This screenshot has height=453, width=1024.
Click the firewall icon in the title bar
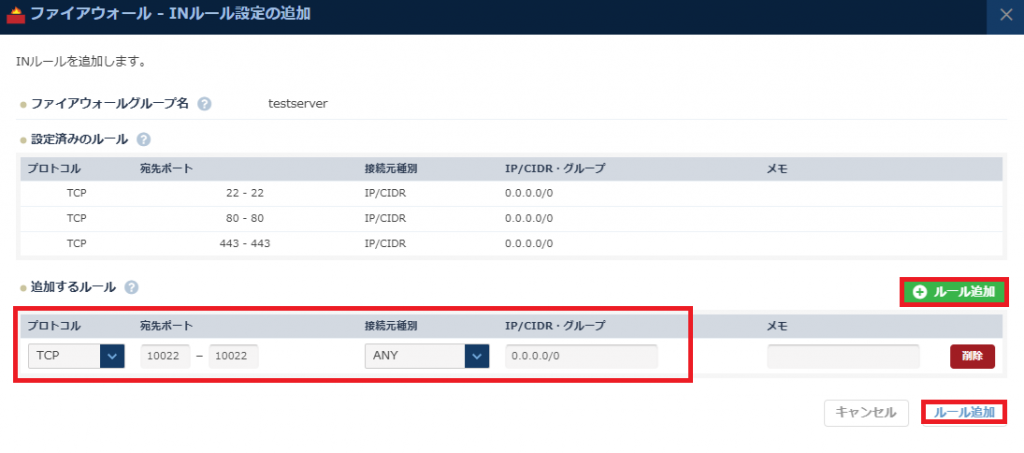pos(15,16)
